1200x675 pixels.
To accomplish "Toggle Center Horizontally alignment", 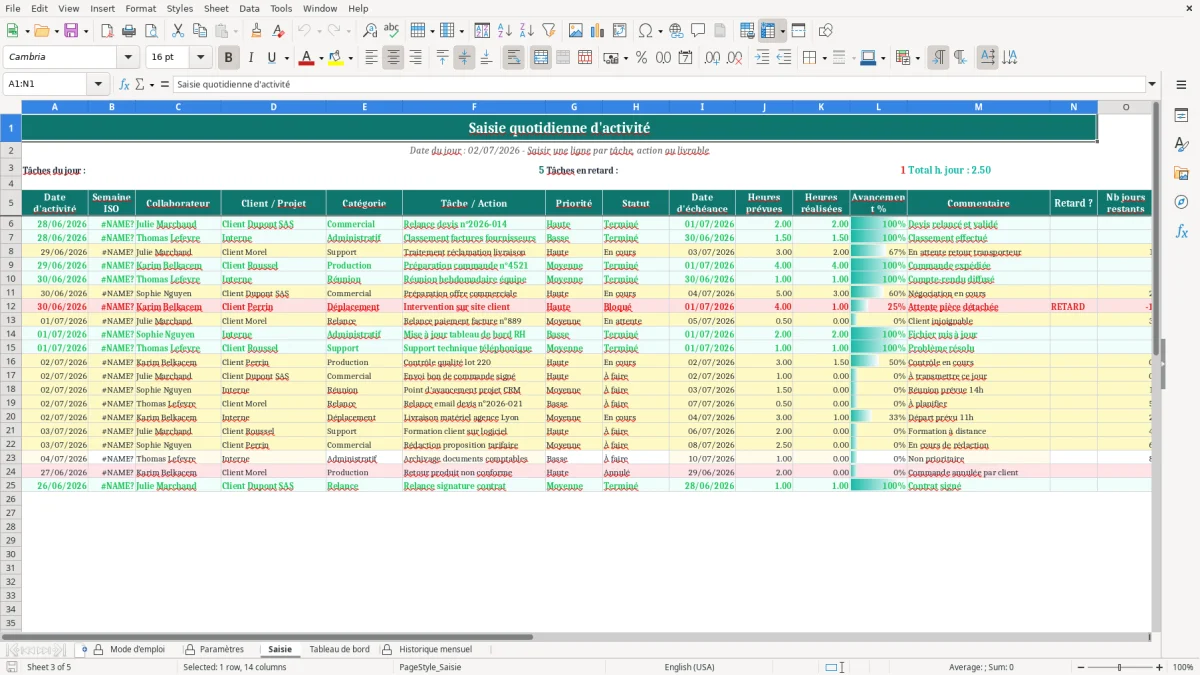I will click(x=393, y=58).
